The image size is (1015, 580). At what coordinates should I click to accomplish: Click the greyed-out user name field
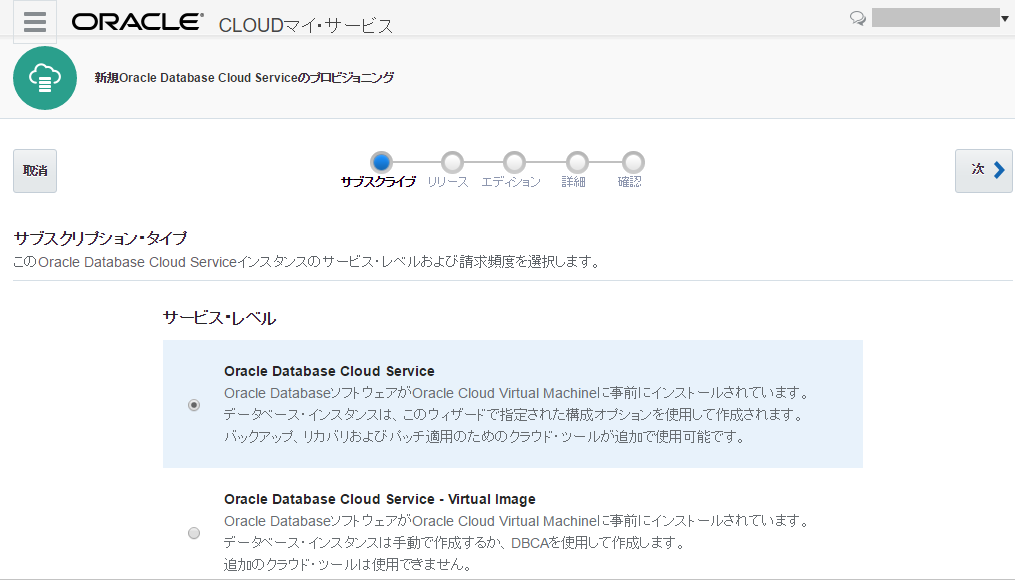pyautogui.click(x=935, y=17)
